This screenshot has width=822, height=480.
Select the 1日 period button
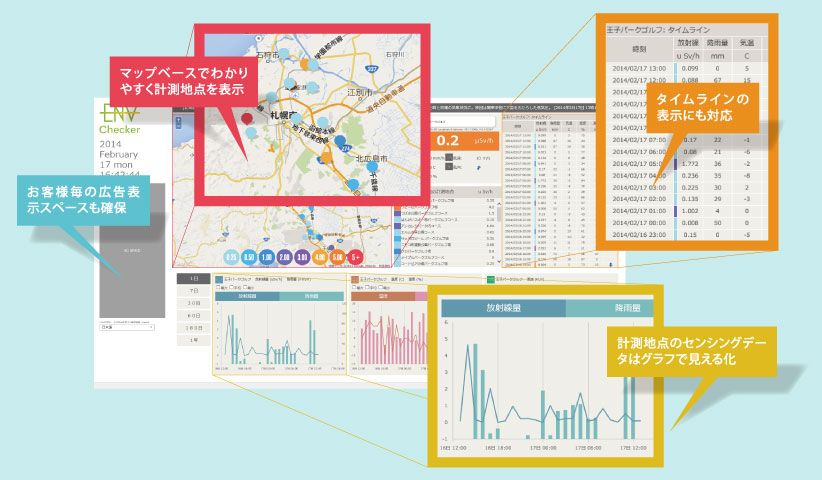[193, 278]
